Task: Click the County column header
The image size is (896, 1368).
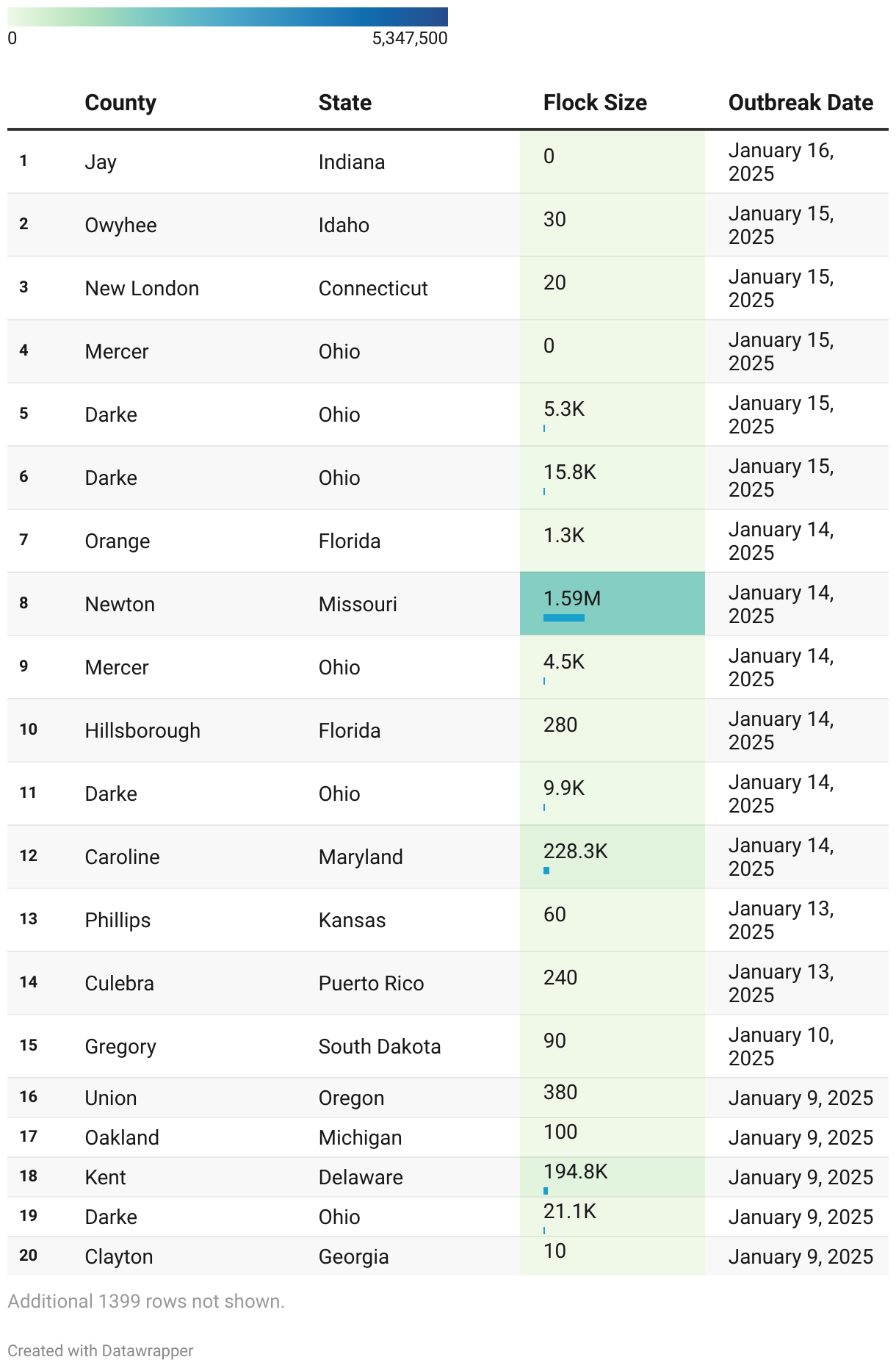Action: [x=120, y=103]
